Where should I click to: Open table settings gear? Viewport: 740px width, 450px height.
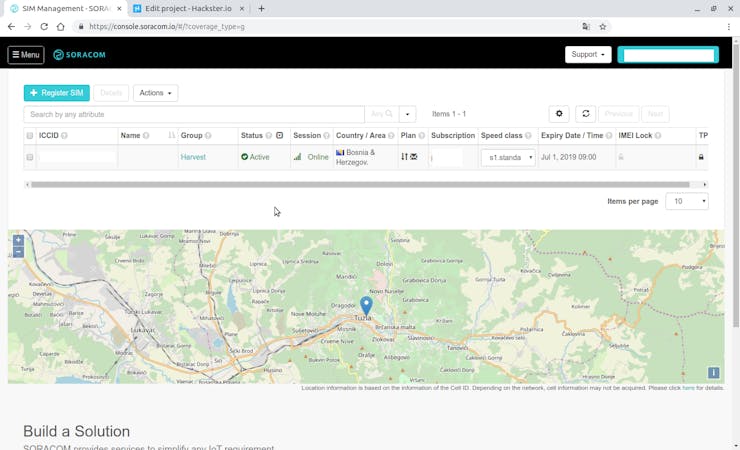559,114
